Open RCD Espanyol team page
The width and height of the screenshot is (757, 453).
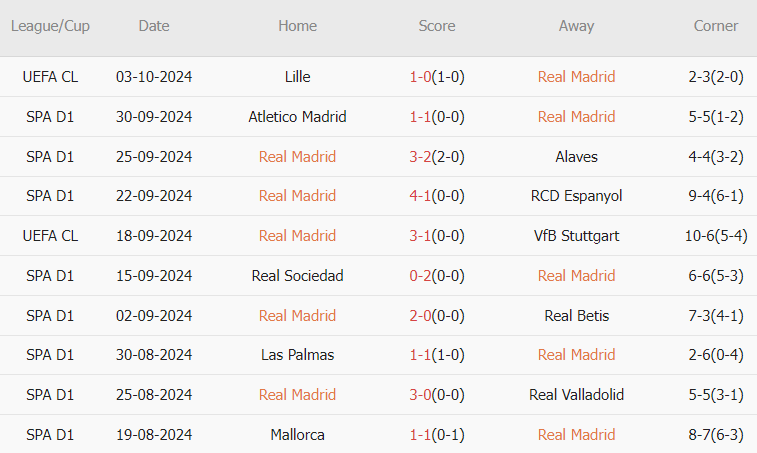tap(576, 196)
